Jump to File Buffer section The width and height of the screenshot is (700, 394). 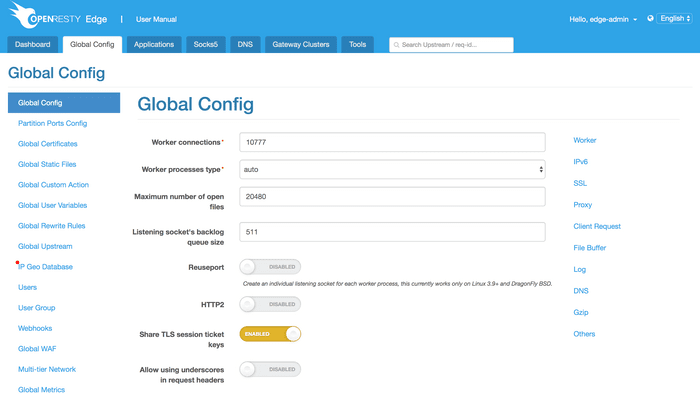[590, 248]
